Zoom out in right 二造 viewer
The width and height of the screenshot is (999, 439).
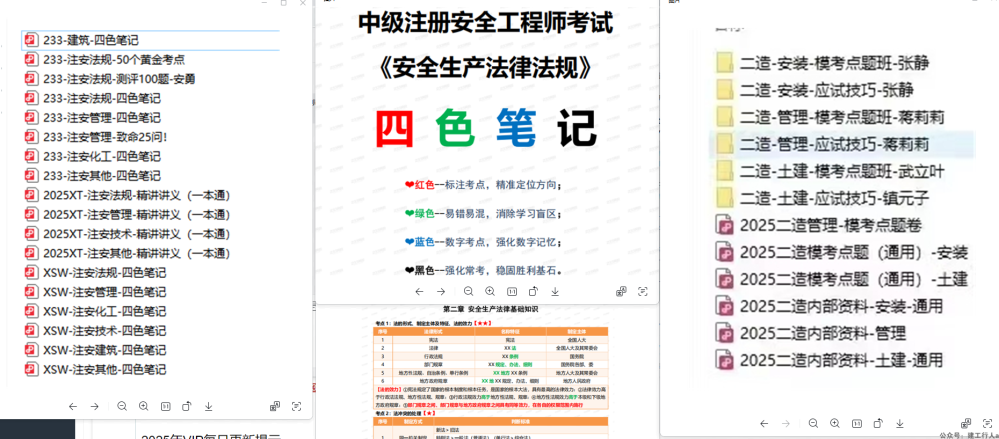tap(814, 423)
